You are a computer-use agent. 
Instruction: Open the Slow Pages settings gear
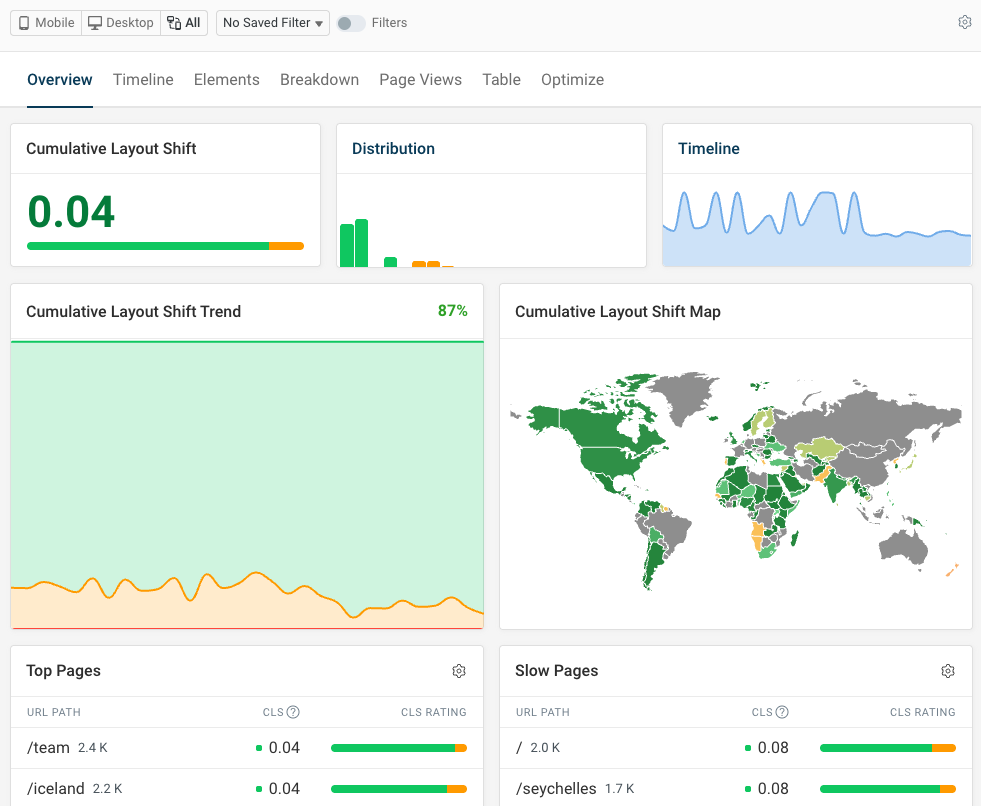948,671
